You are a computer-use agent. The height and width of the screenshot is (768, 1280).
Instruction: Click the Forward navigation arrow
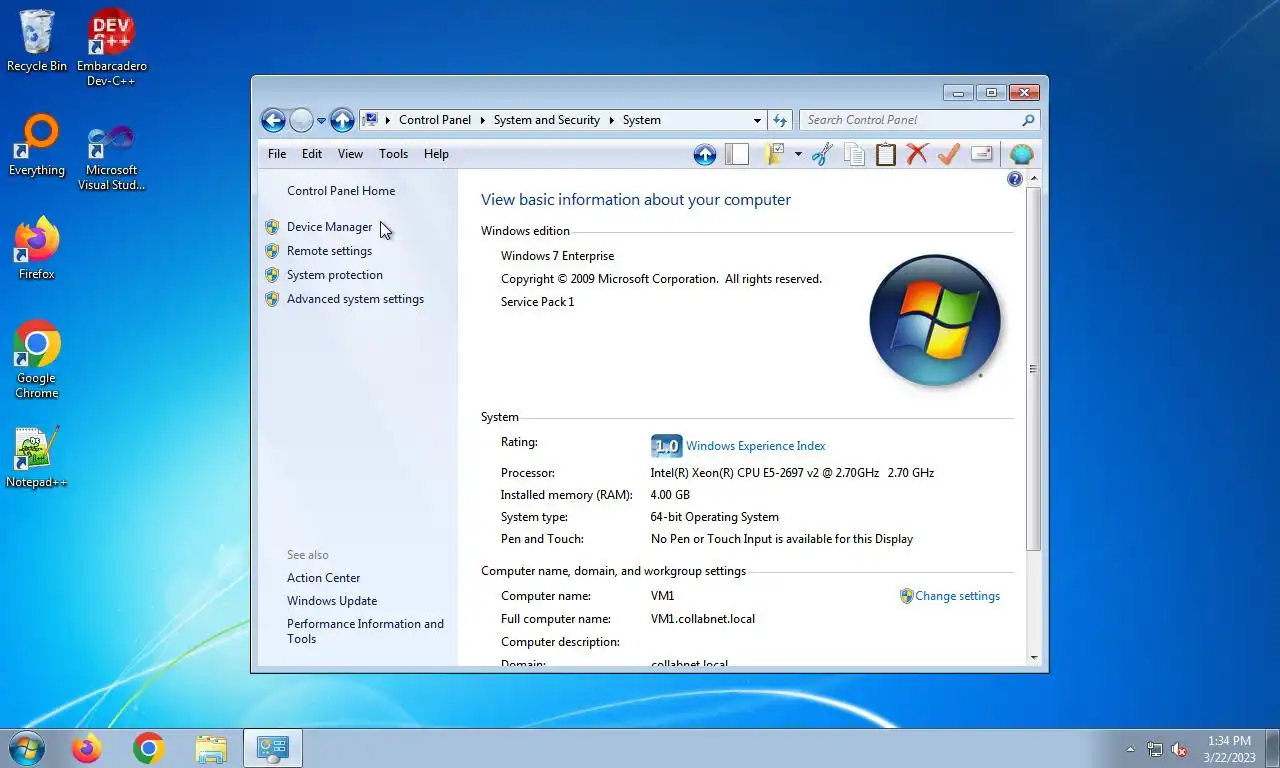[301, 120]
